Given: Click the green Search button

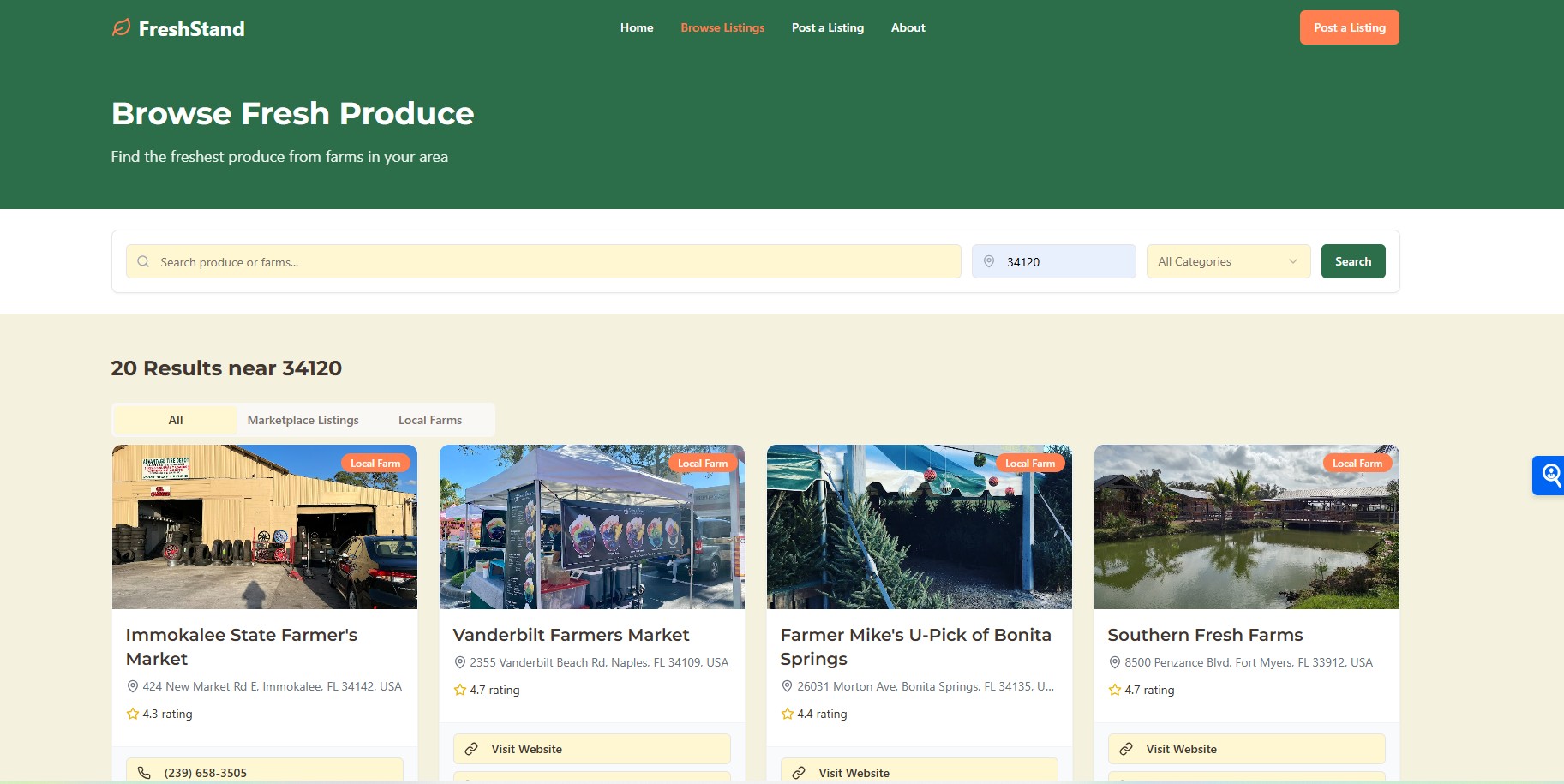Looking at the screenshot, I should tap(1352, 261).
